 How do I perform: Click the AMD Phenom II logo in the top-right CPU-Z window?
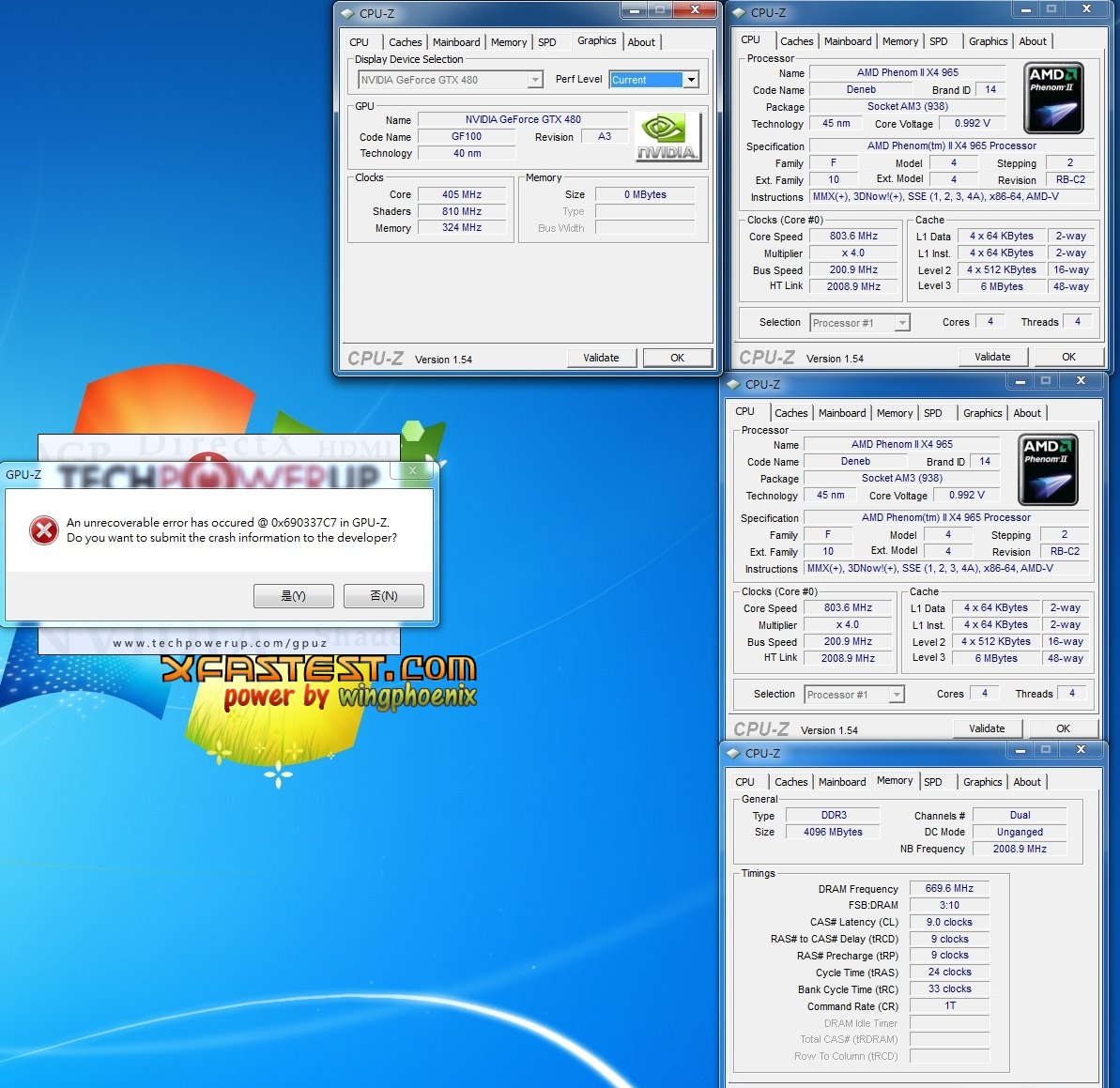pyautogui.click(x=1053, y=98)
